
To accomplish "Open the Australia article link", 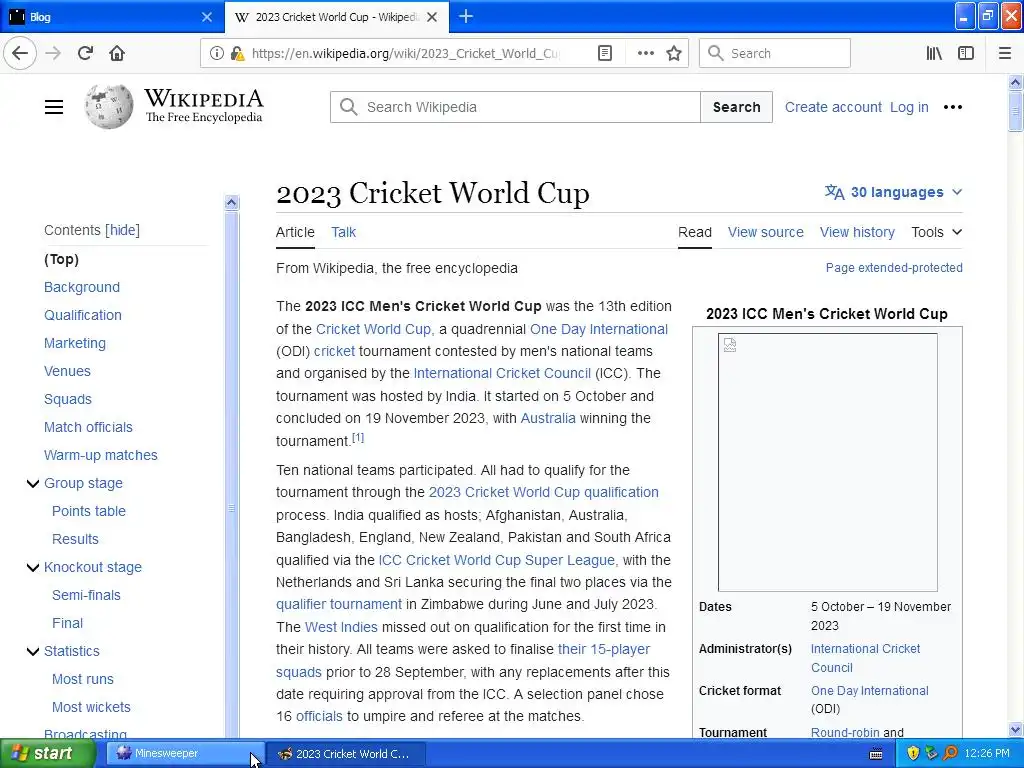I will [x=548, y=419].
